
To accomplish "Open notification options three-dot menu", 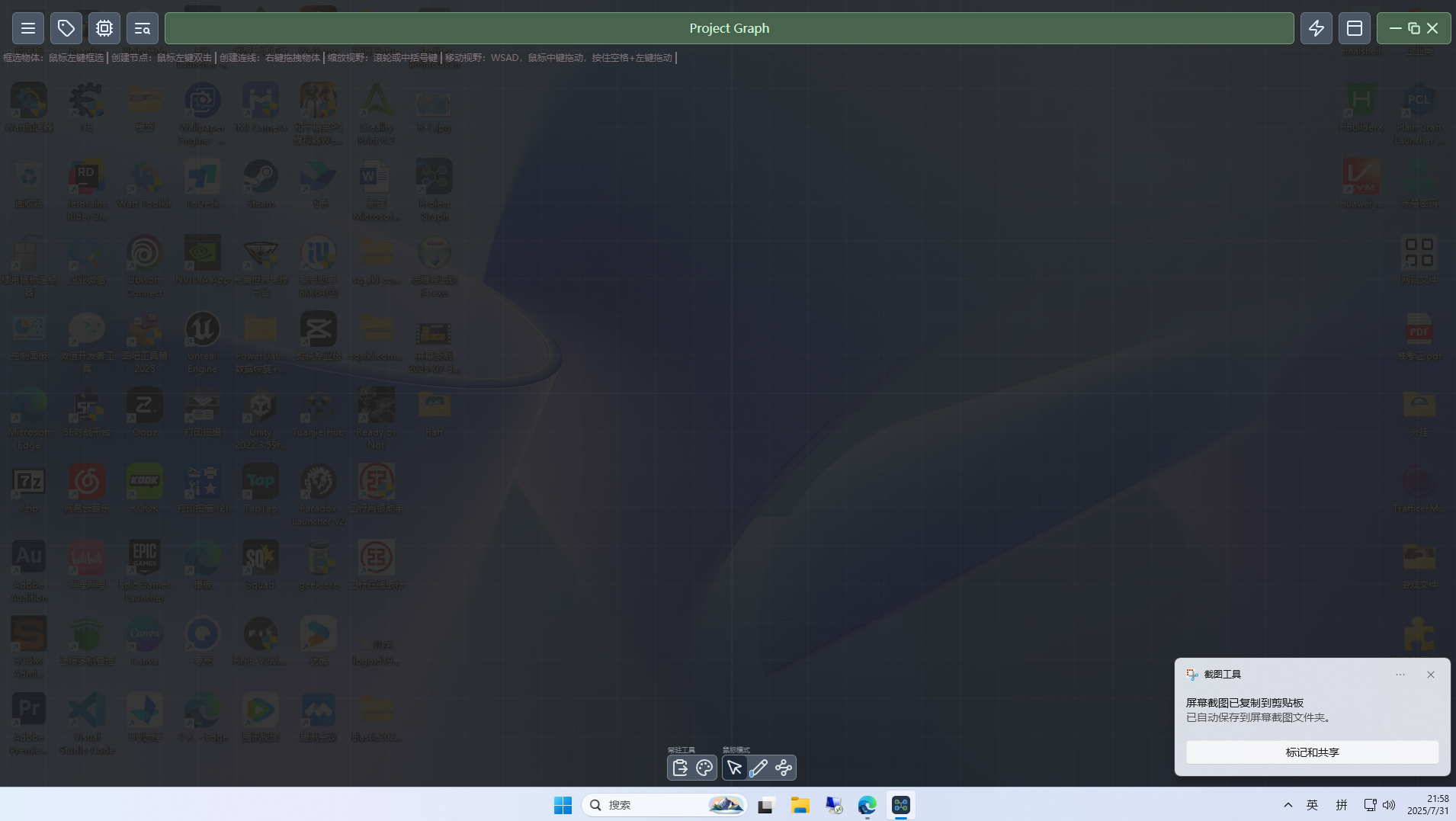I will coord(1400,675).
